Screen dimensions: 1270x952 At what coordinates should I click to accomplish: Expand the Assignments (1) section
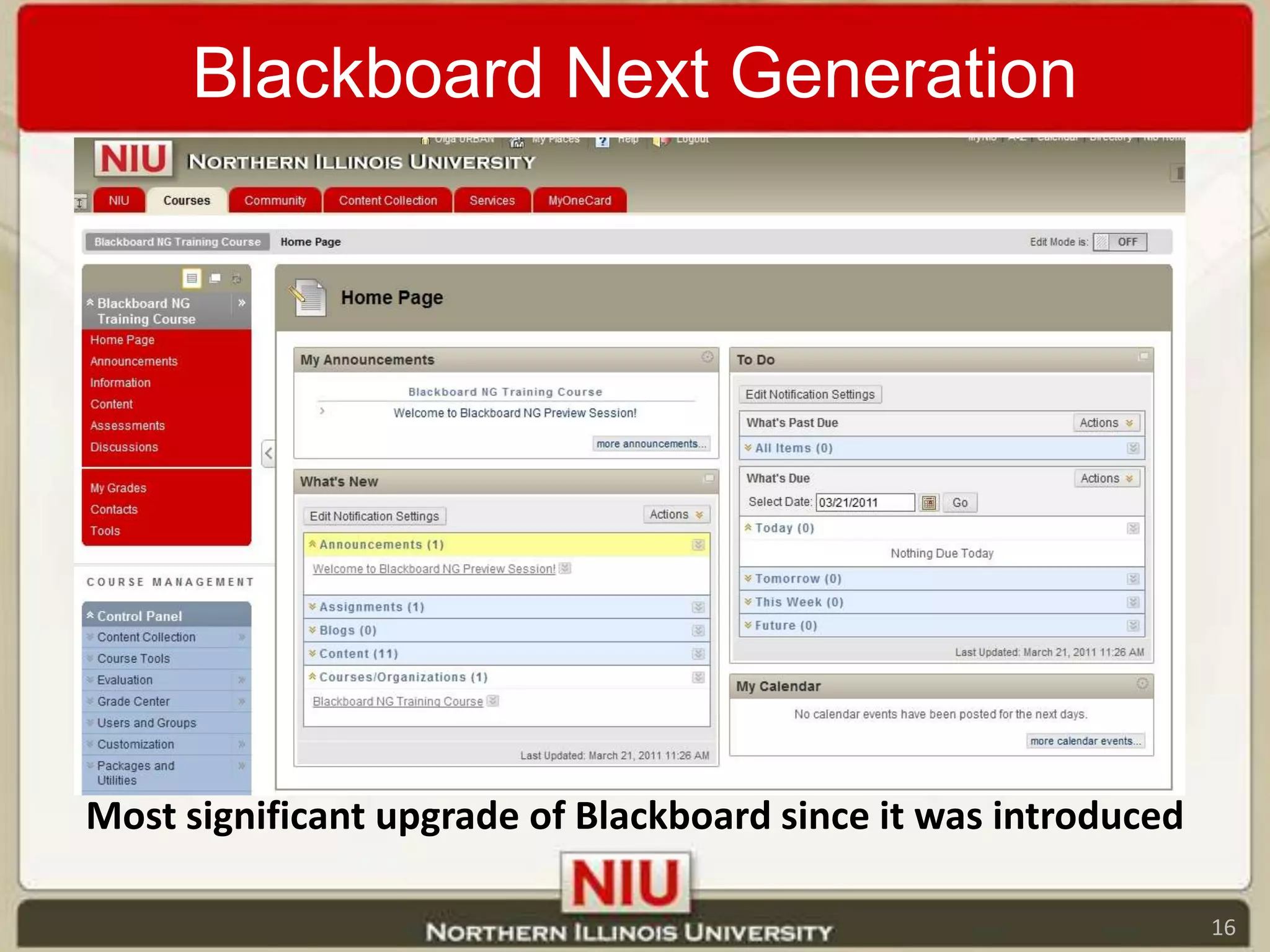click(313, 607)
